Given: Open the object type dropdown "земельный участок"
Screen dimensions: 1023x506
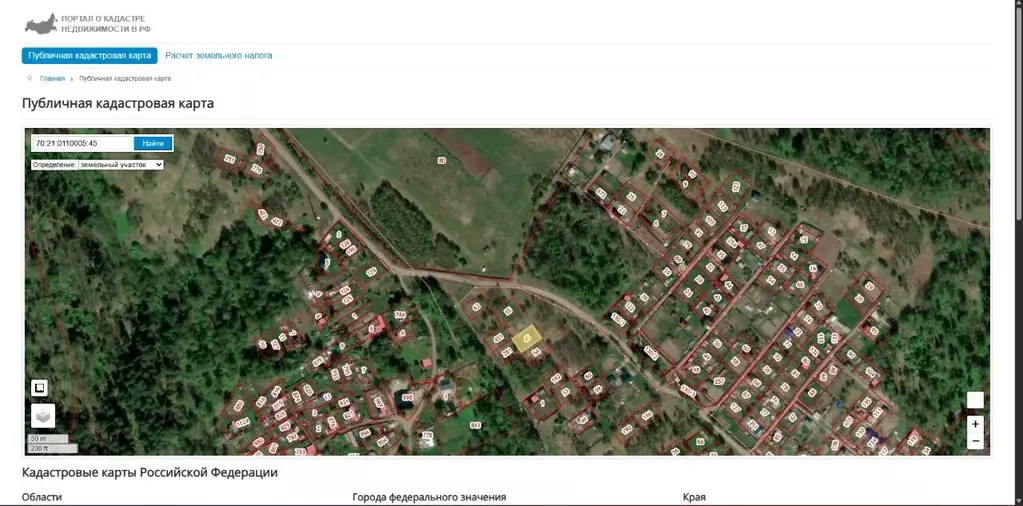Looking at the screenshot, I should pos(121,165).
